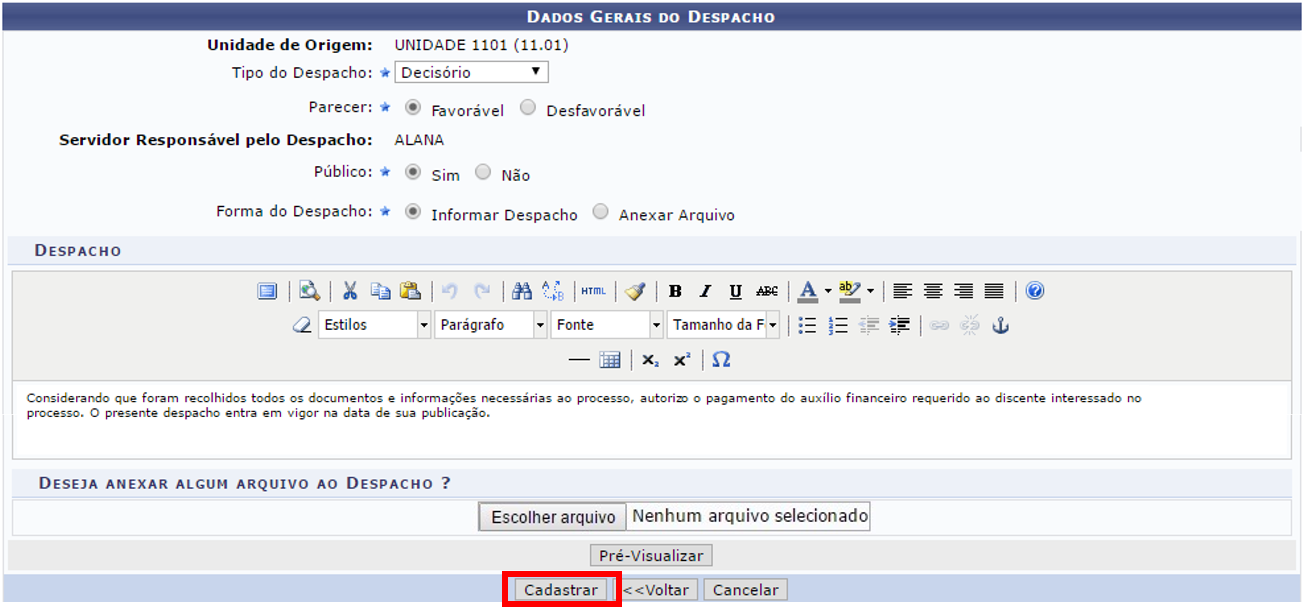Open the HTML source editor
Screen dimensions: 1304x607
tap(593, 291)
